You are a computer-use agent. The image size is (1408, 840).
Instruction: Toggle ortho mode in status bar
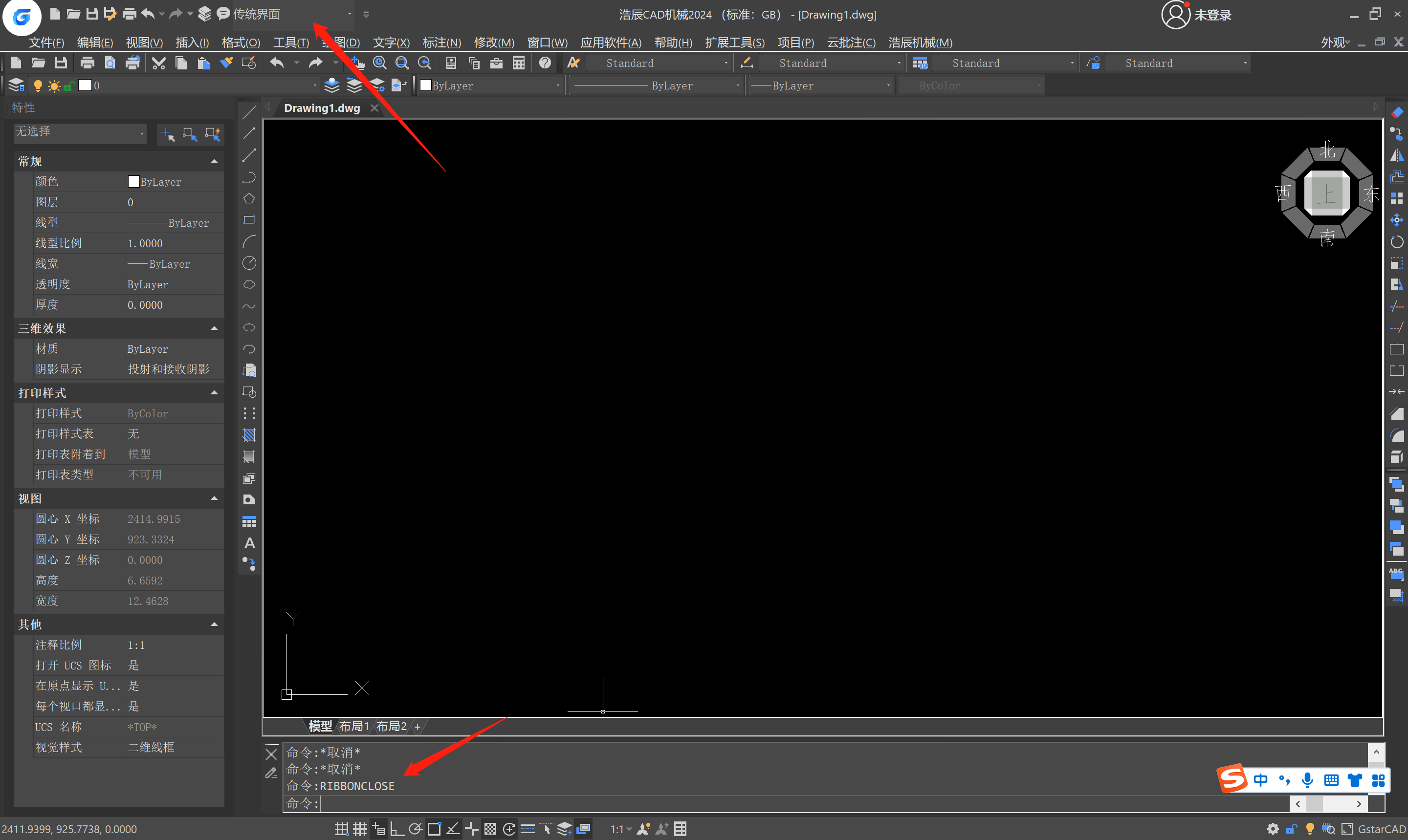[x=397, y=829]
